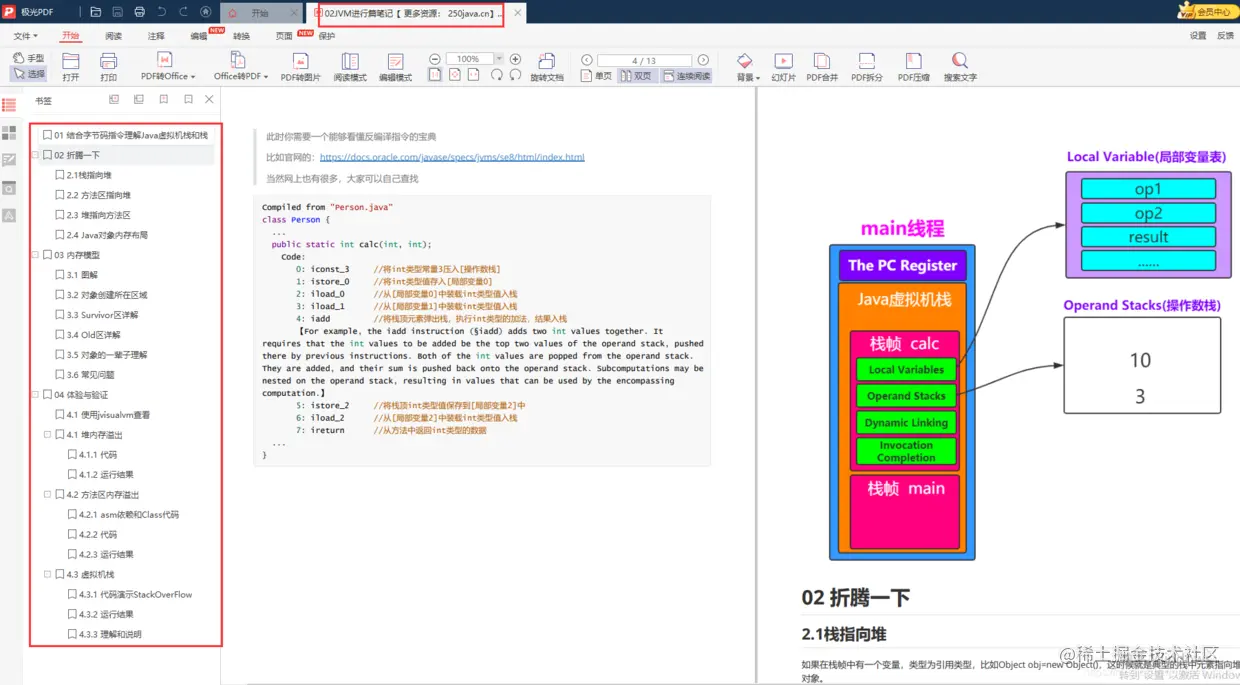Collapse the 4.3 虚拟机栈 node
Image resolution: width=1240 pixels, height=685 pixels.
pos(47,575)
